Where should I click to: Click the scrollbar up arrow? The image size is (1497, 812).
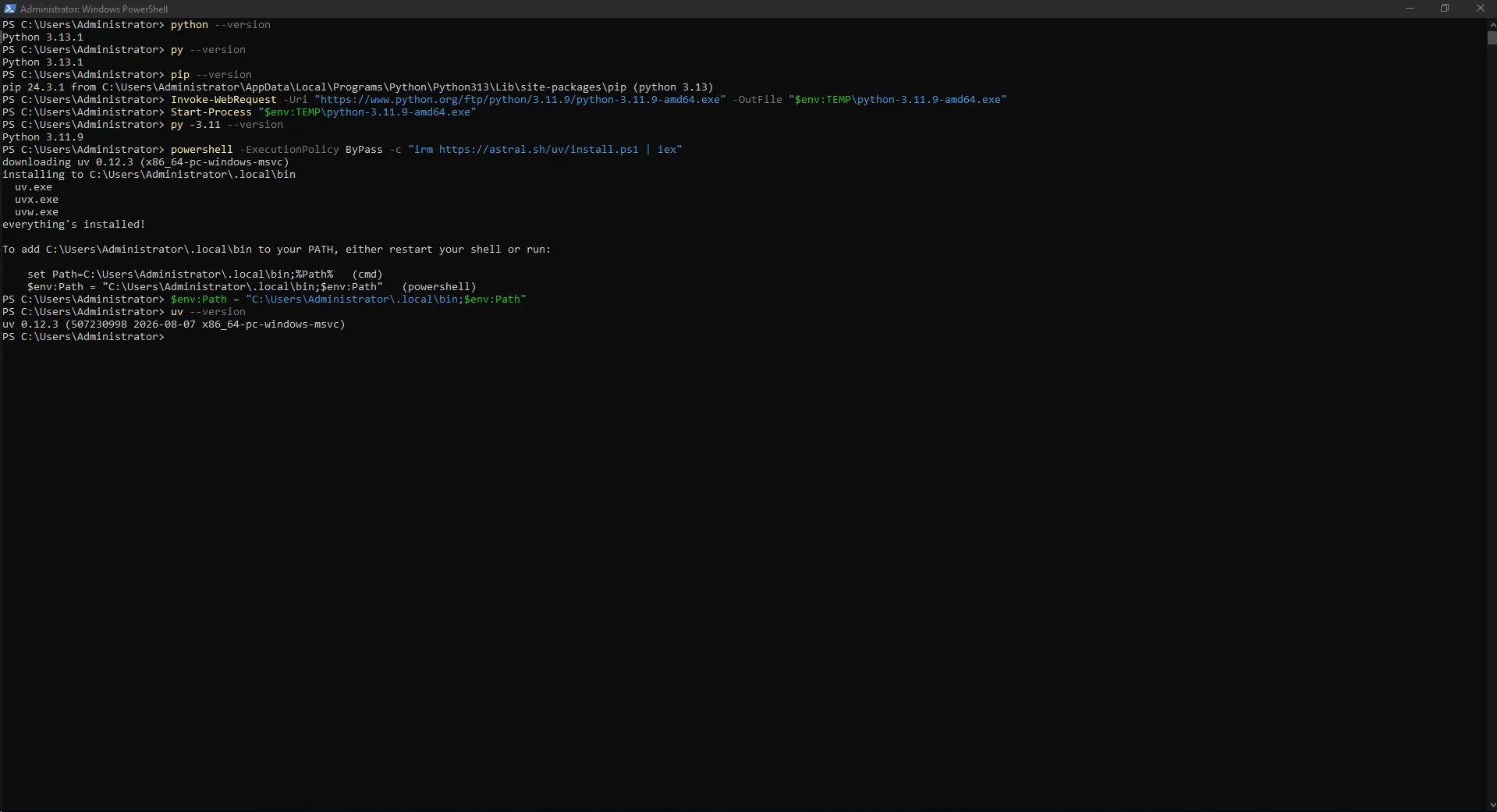point(1492,25)
